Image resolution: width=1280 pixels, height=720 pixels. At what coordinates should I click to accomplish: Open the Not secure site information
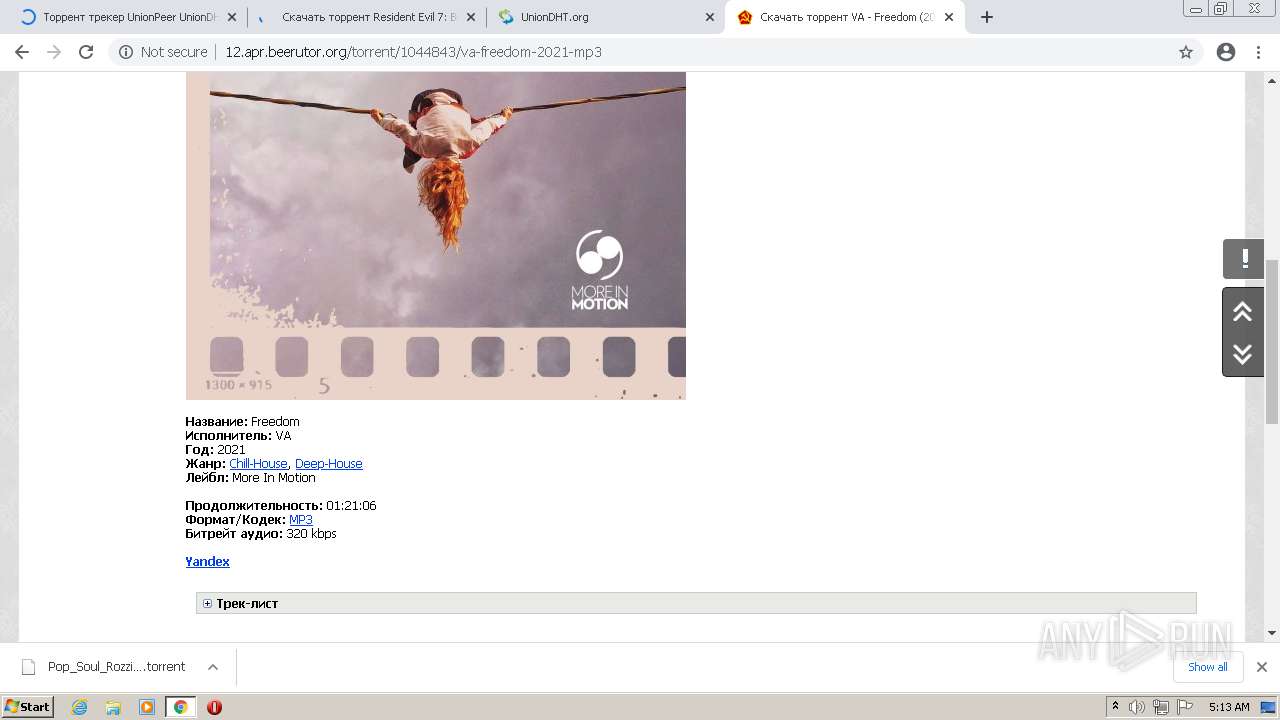tap(163, 52)
